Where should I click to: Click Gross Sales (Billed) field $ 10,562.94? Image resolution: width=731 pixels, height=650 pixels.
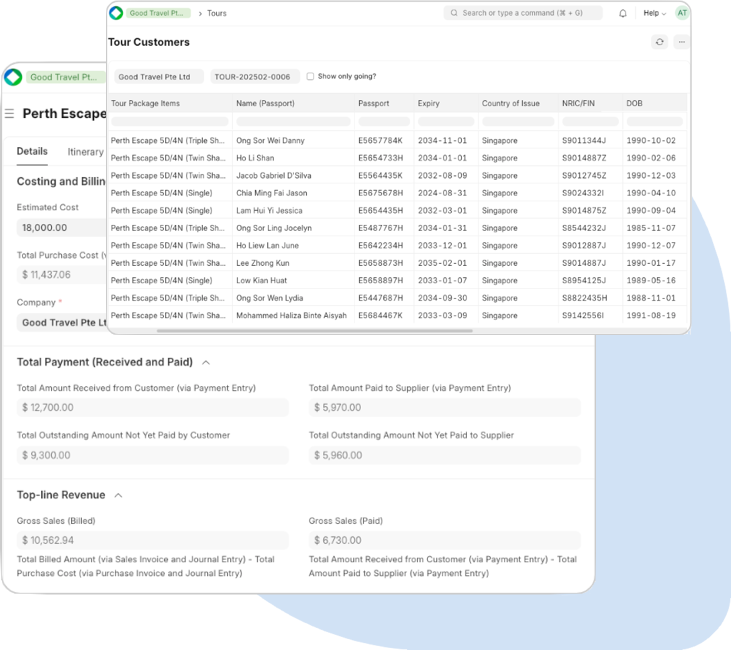[x=153, y=540]
